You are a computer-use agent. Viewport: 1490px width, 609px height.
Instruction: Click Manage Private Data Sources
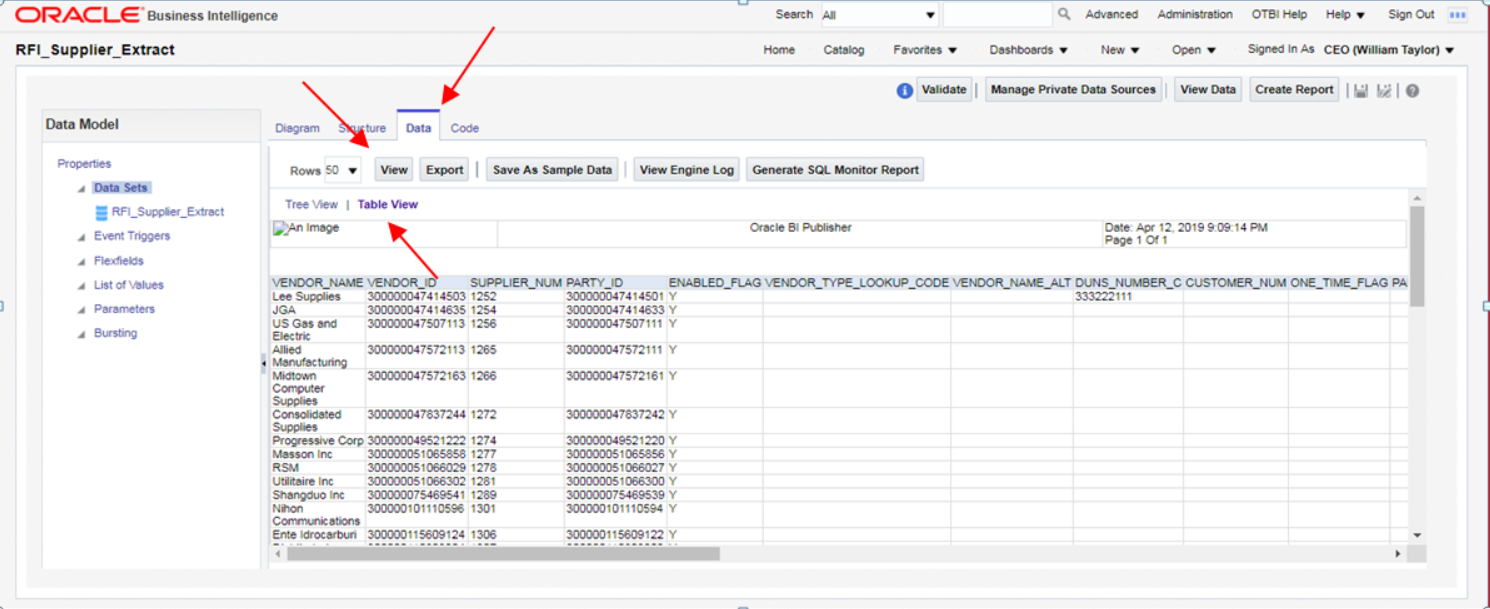pyautogui.click(x=1073, y=90)
